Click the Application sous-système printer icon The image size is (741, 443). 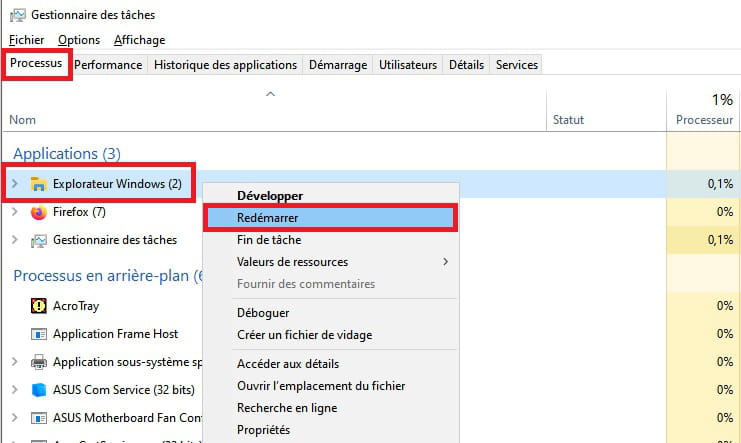click(39, 362)
